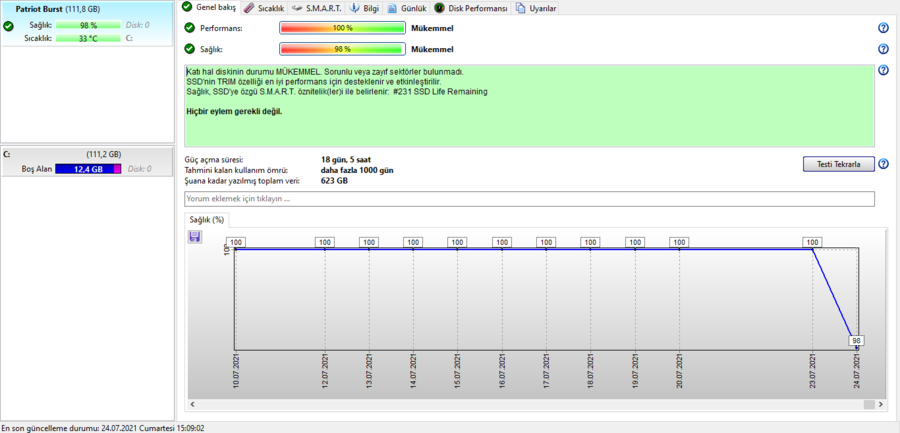Click the floppy disk save icon on graph
The height and width of the screenshot is (433, 900).
(194, 237)
